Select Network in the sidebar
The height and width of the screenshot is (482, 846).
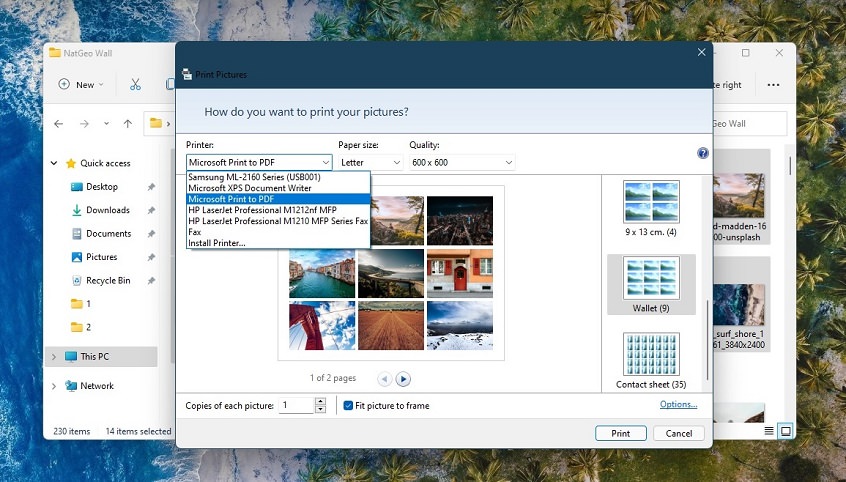(96, 386)
